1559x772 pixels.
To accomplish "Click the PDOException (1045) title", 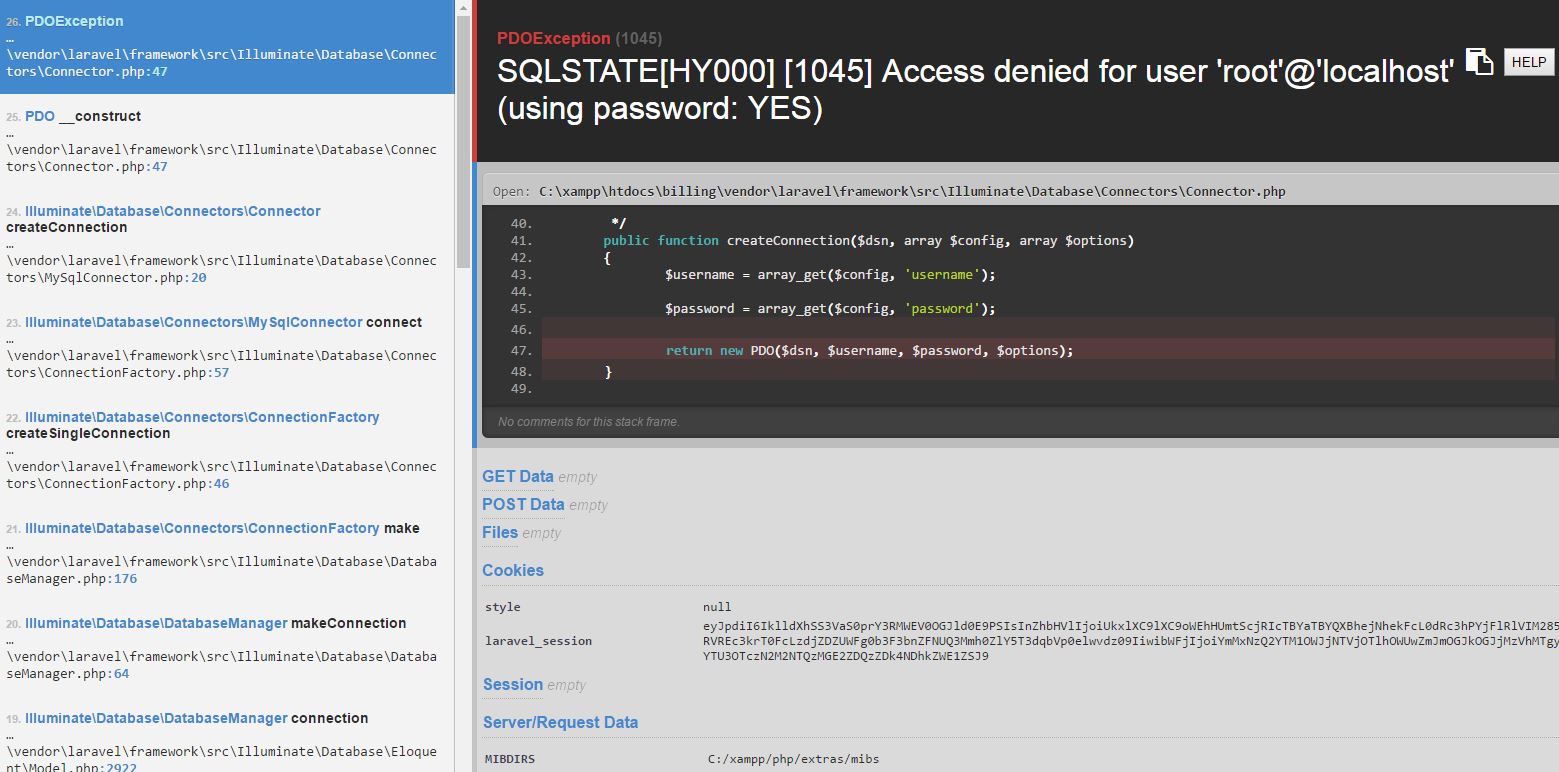I will (579, 38).
